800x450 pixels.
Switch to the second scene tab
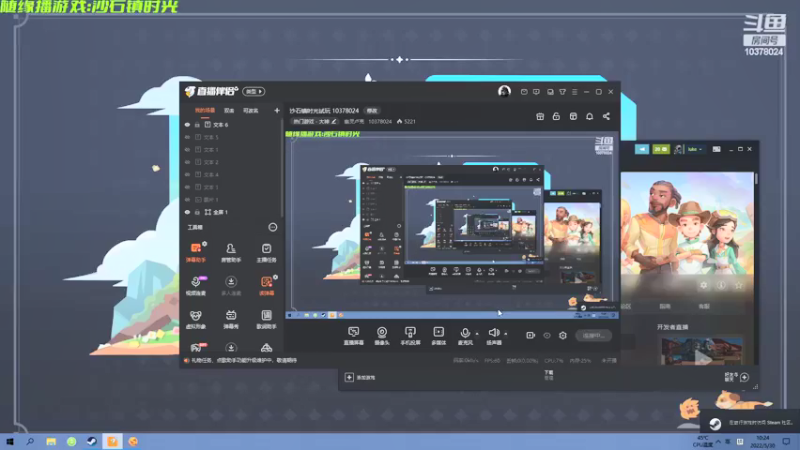[x=229, y=111]
